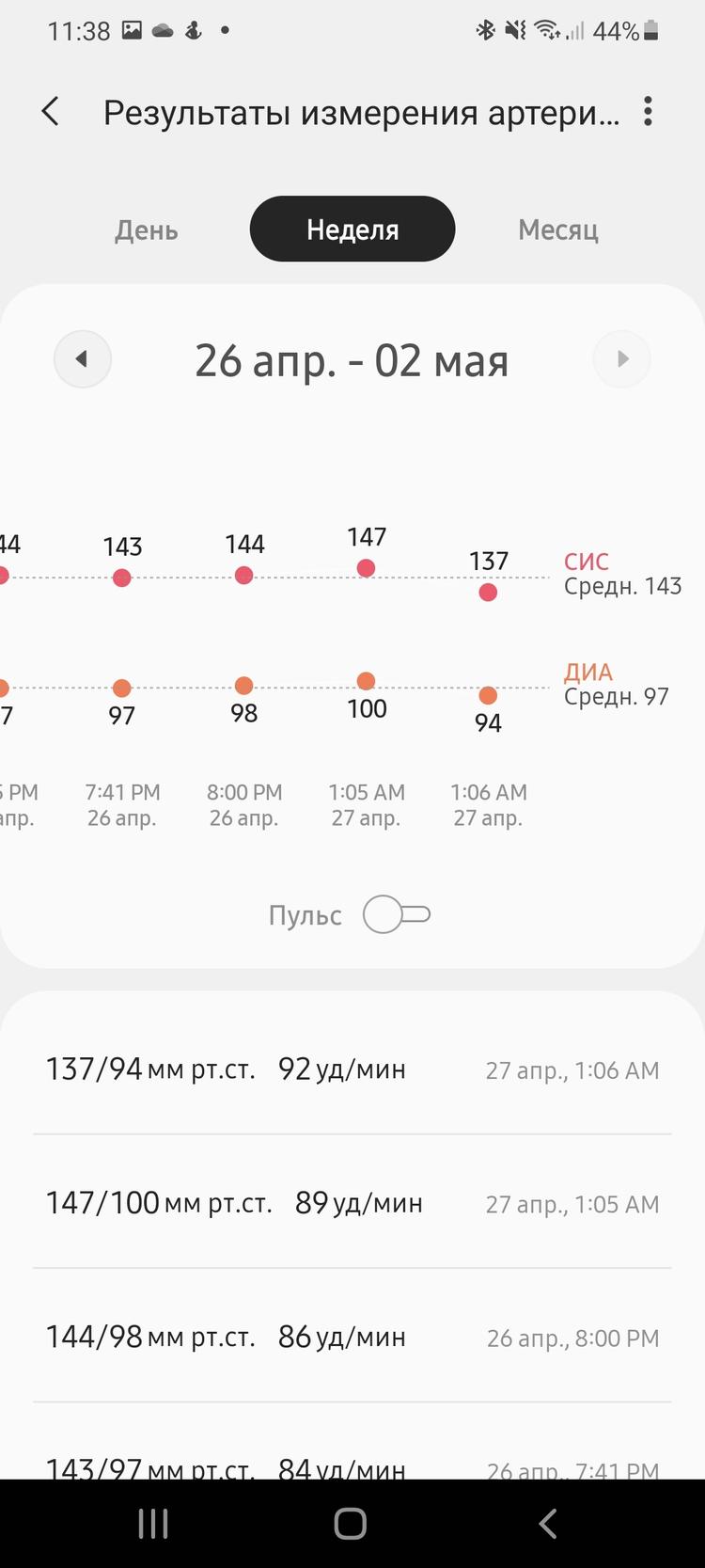This screenshot has height=1568, width=705.
Task: Tap the Bluetooth status bar icon
Action: [485, 31]
